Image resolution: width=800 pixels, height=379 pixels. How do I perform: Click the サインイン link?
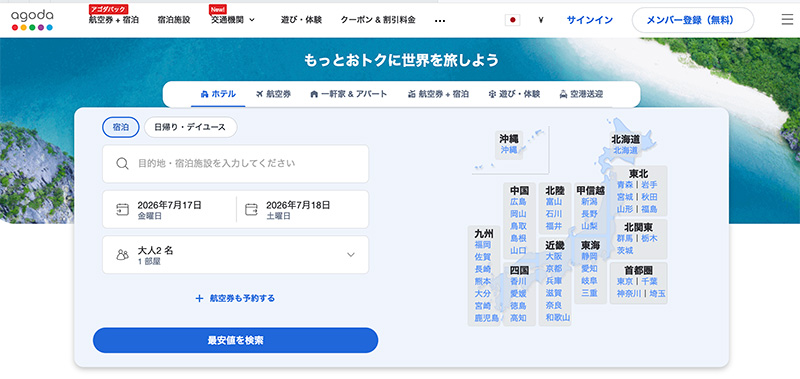pyautogui.click(x=590, y=20)
